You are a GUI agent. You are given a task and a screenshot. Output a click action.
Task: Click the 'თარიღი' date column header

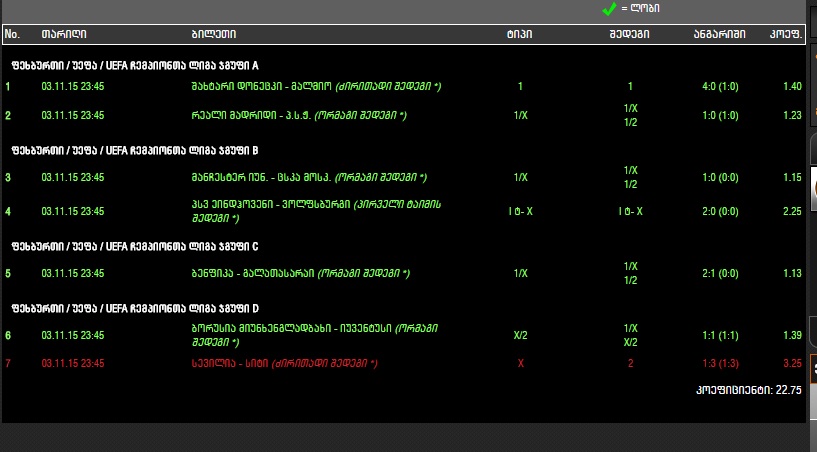pos(64,34)
